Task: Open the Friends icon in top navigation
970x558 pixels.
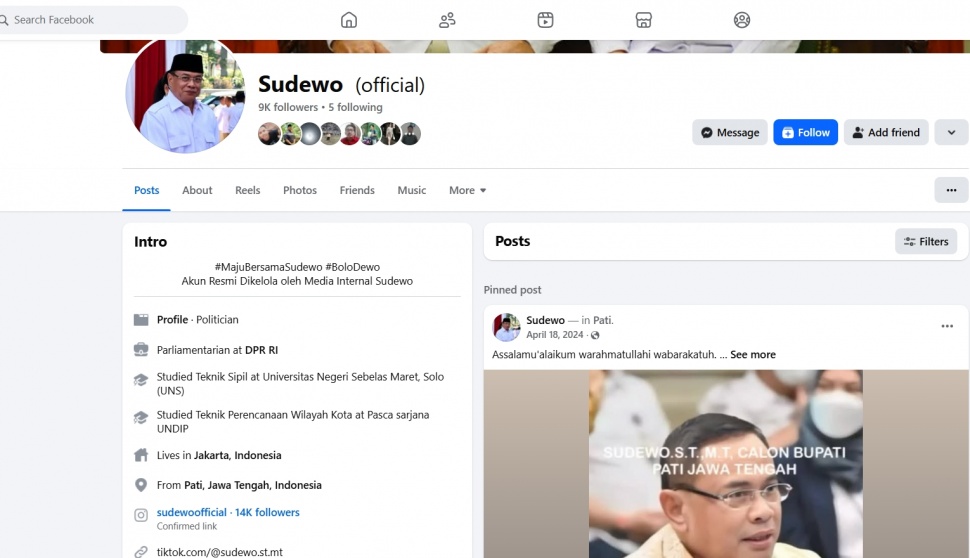Action: point(447,20)
